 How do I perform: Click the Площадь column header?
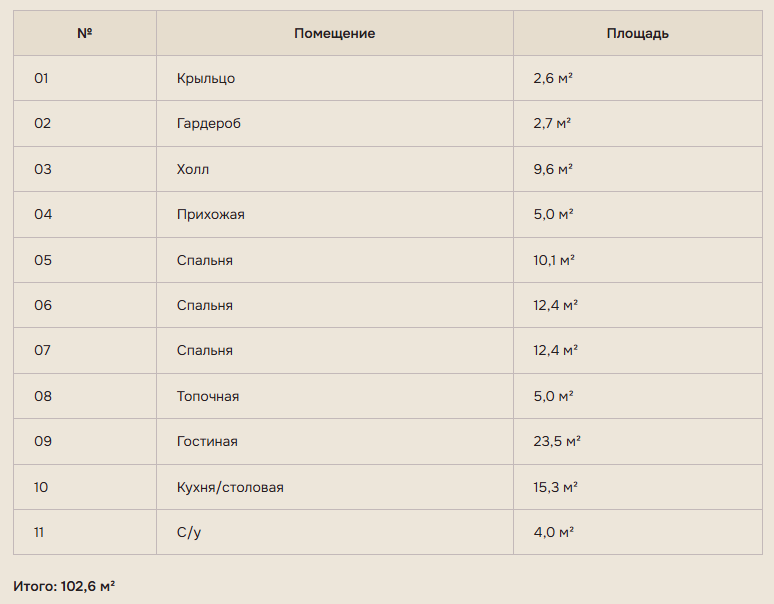638,33
